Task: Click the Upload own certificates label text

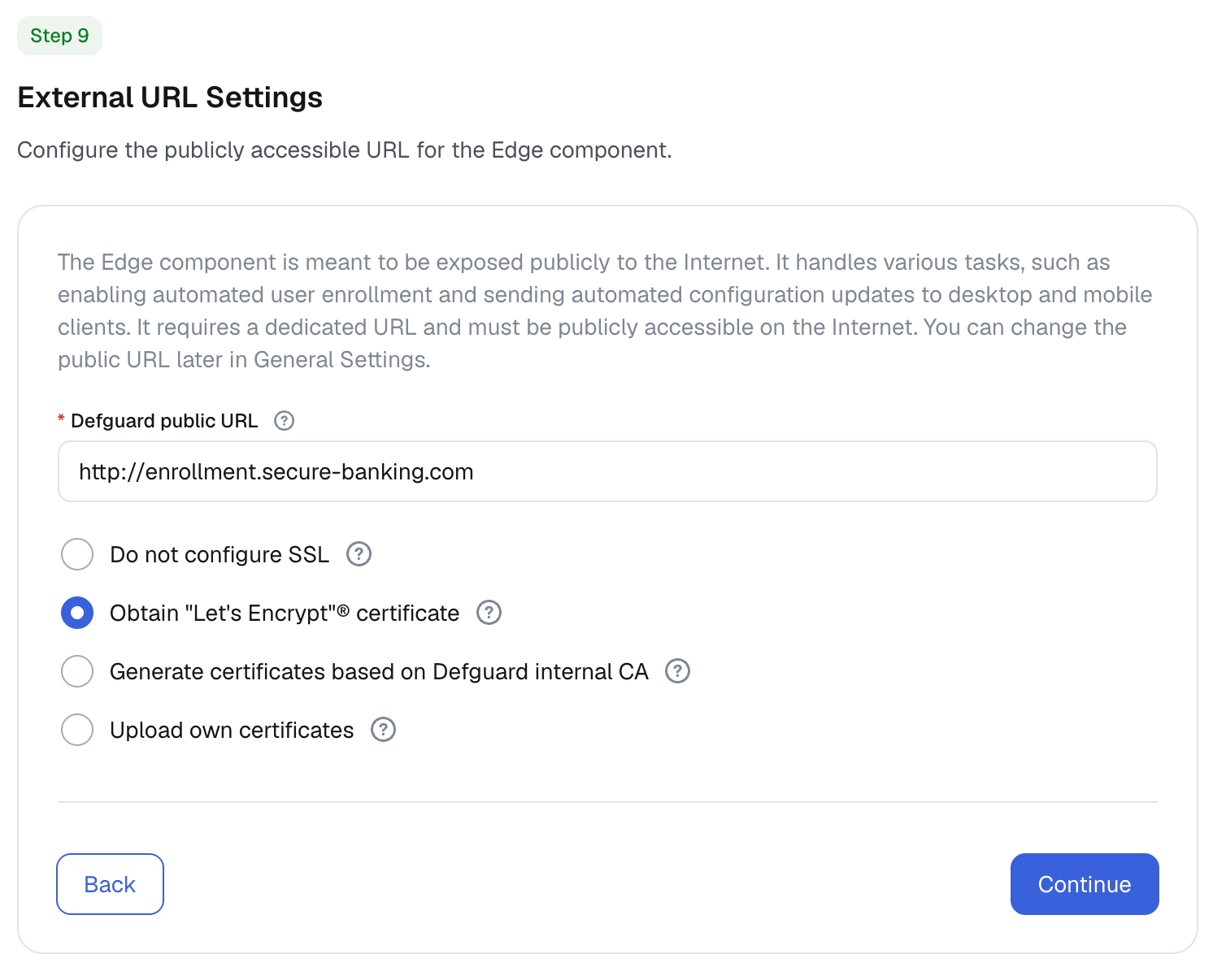Action: [x=231, y=730]
